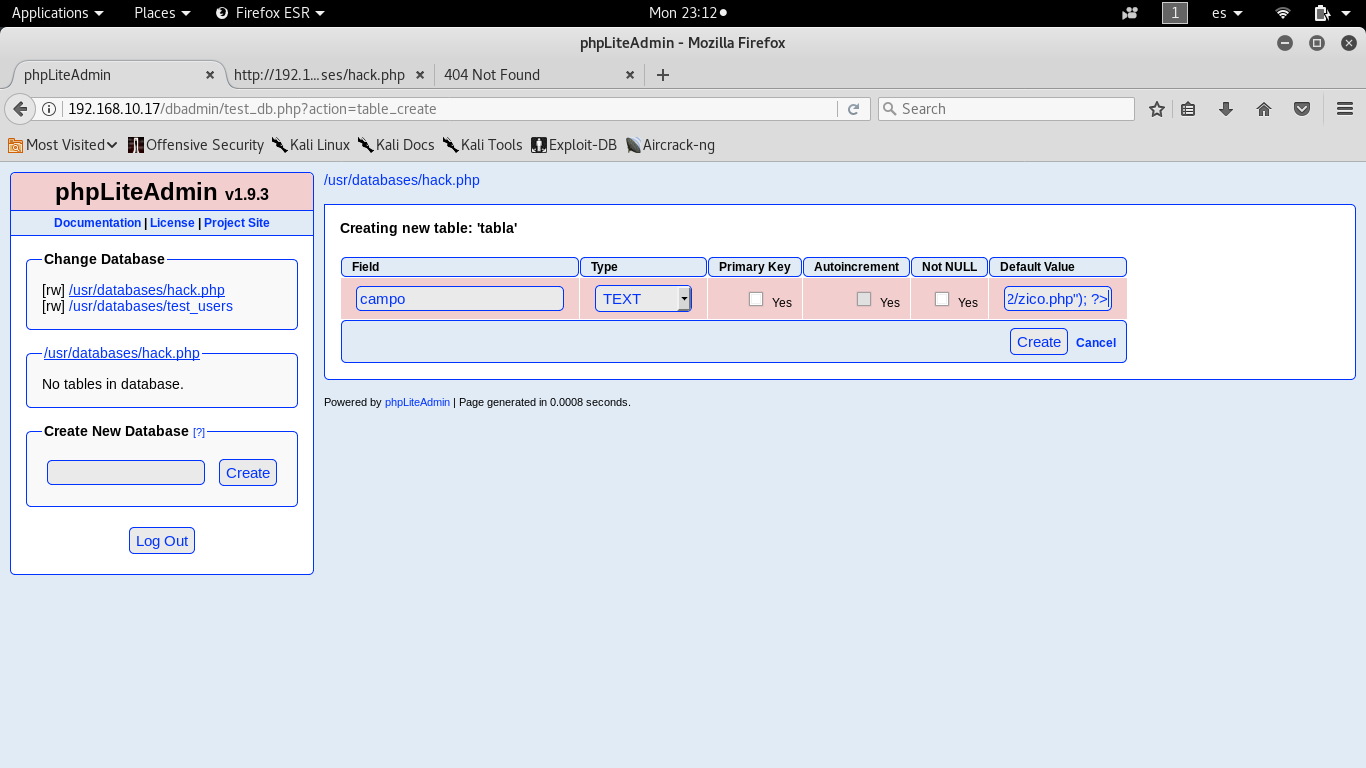Image resolution: width=1366 pixels, height=768 pixels.
Task: Tick the Autoincrement checkbox
Action: pyautogui.click(x=864, y=299)
